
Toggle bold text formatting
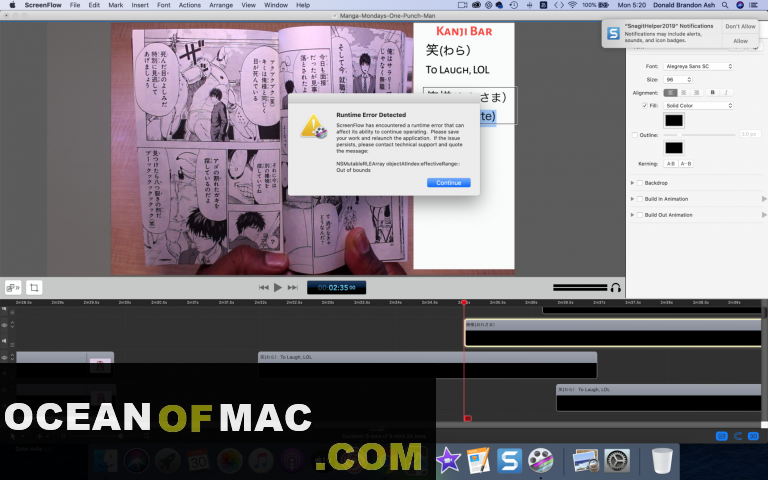(x=713, y=93)
